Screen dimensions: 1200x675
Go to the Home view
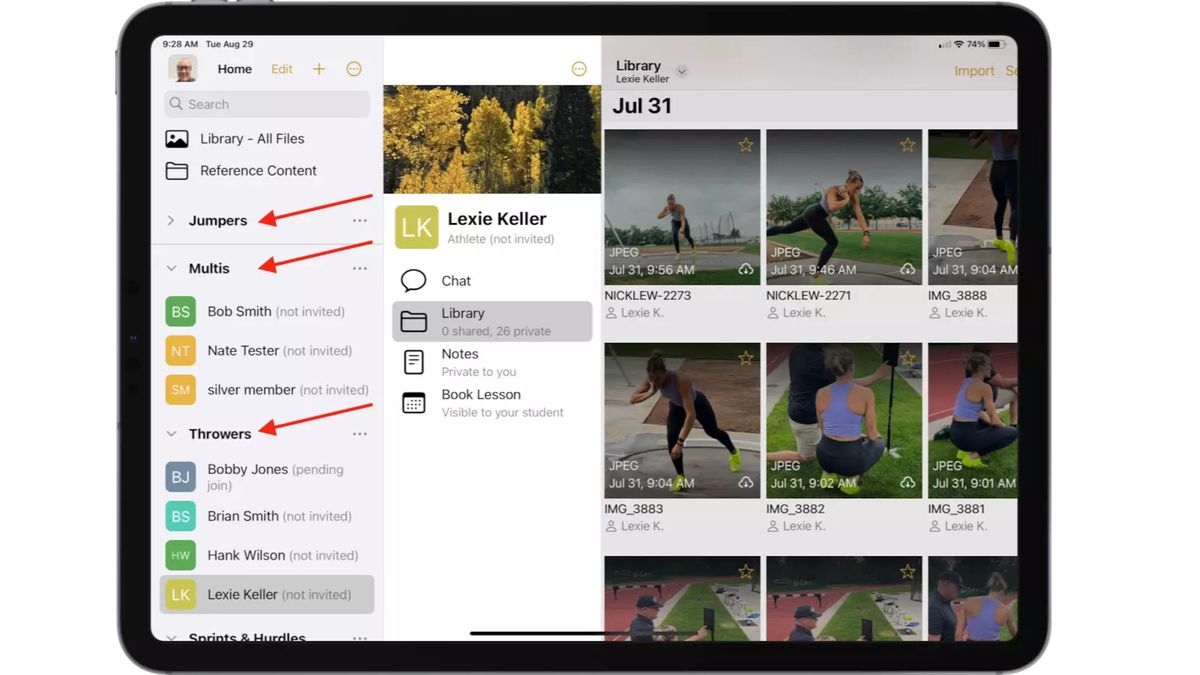(234, 68)
